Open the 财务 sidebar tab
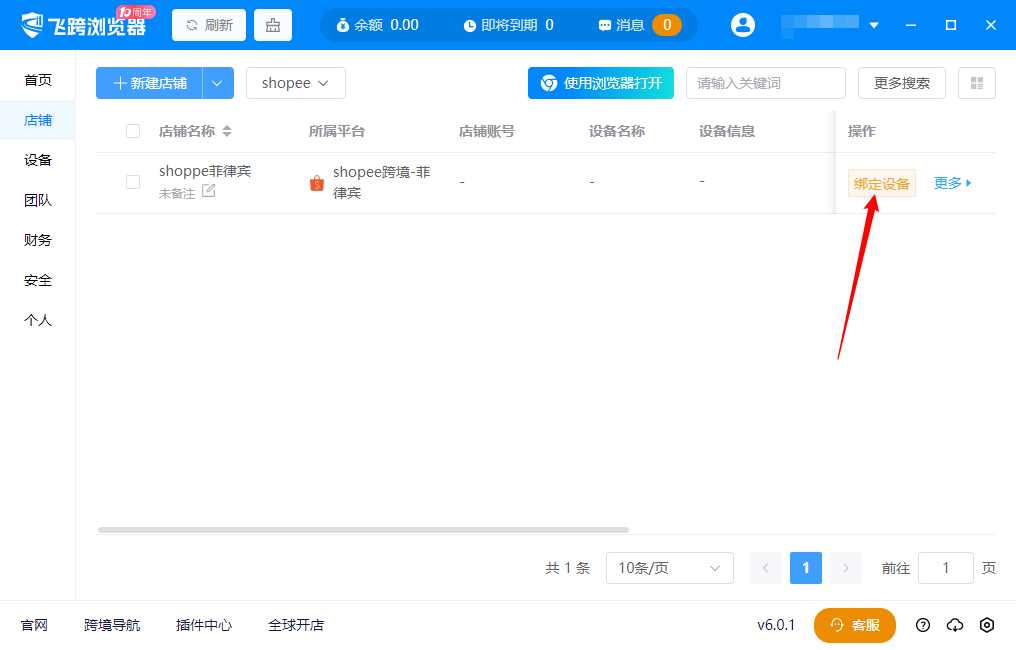Image resolution: width=1016 pixels, height=650 pixels. (38, 240)
